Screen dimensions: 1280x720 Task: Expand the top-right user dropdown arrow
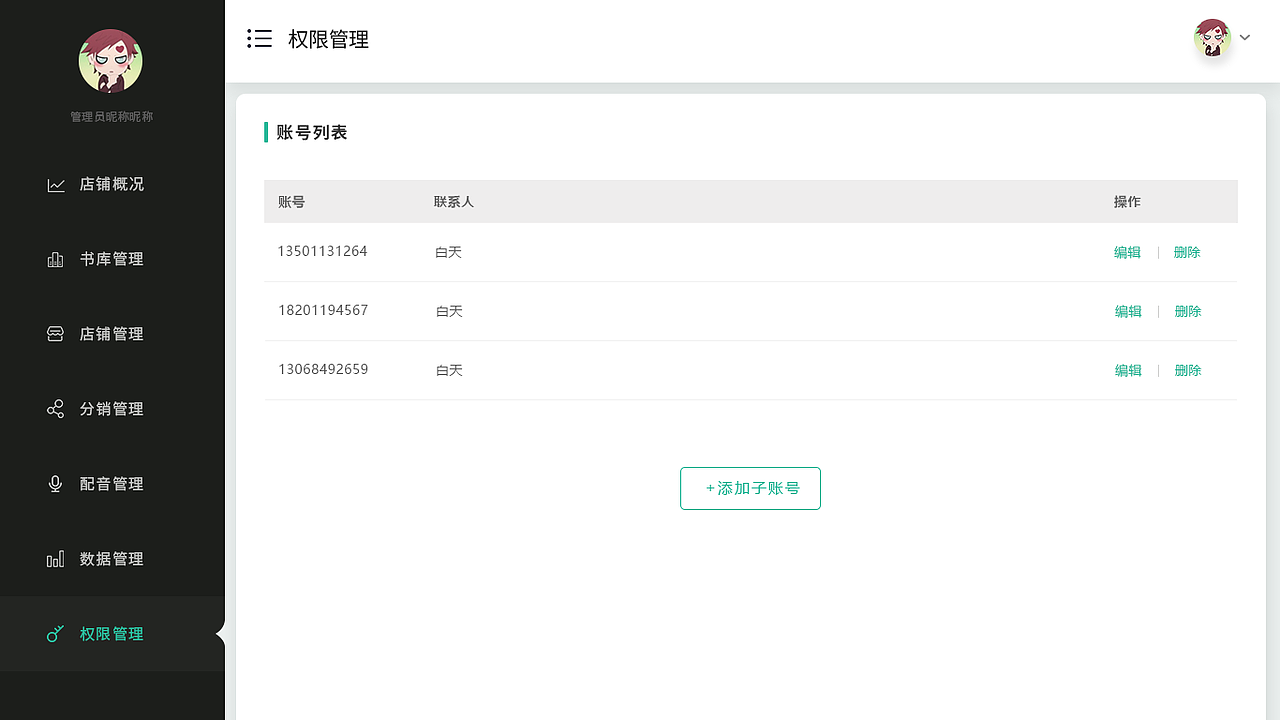1245,38
